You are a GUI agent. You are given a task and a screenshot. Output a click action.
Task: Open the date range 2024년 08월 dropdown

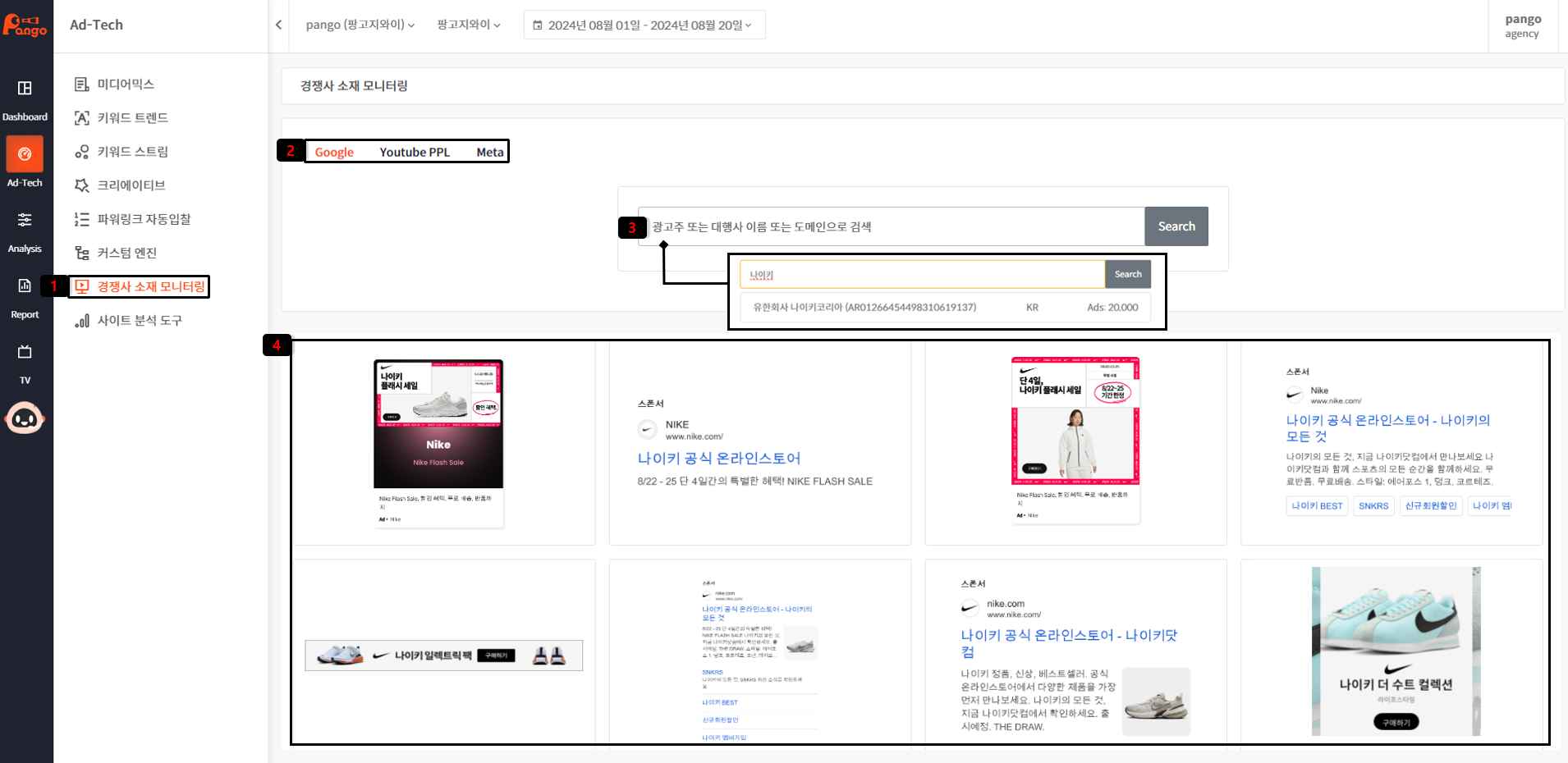point(644,25)
